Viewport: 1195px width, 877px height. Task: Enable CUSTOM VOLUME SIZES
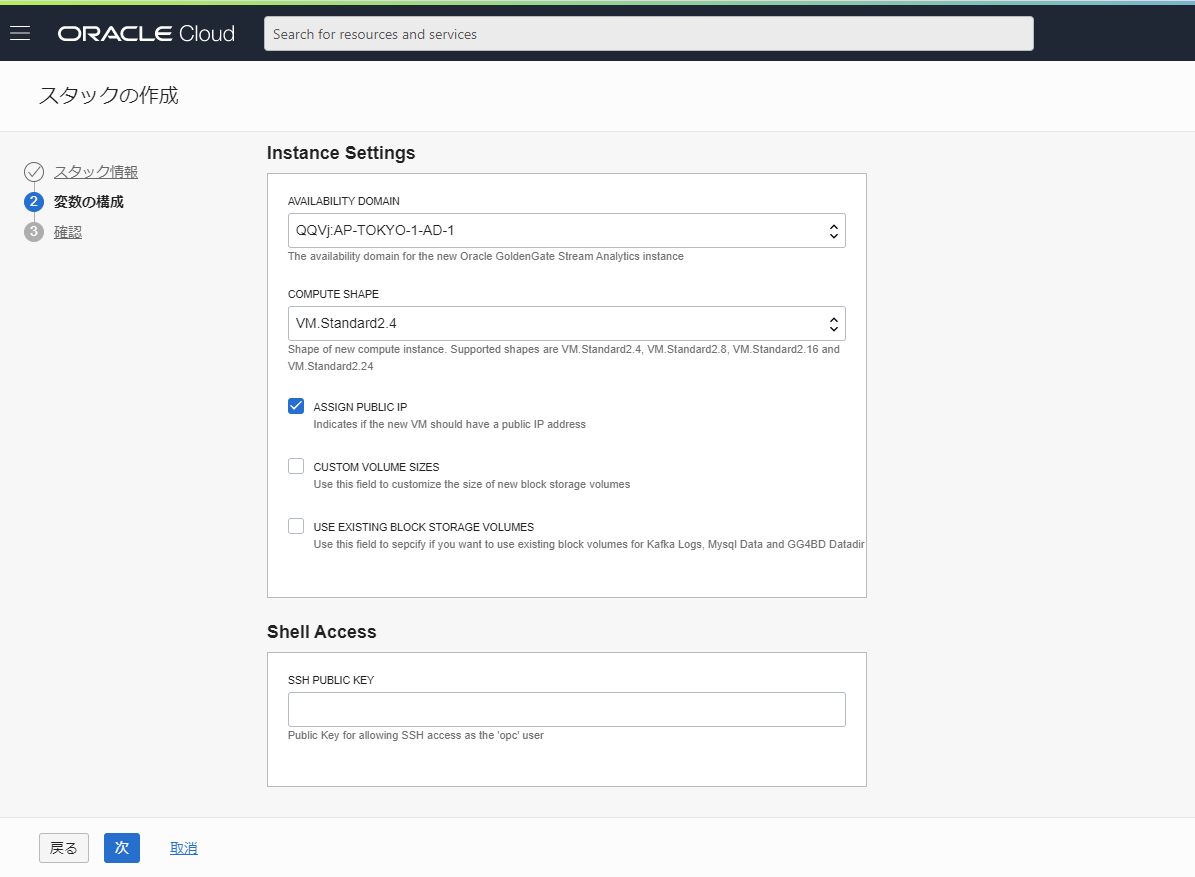click(x=295, y=465)
